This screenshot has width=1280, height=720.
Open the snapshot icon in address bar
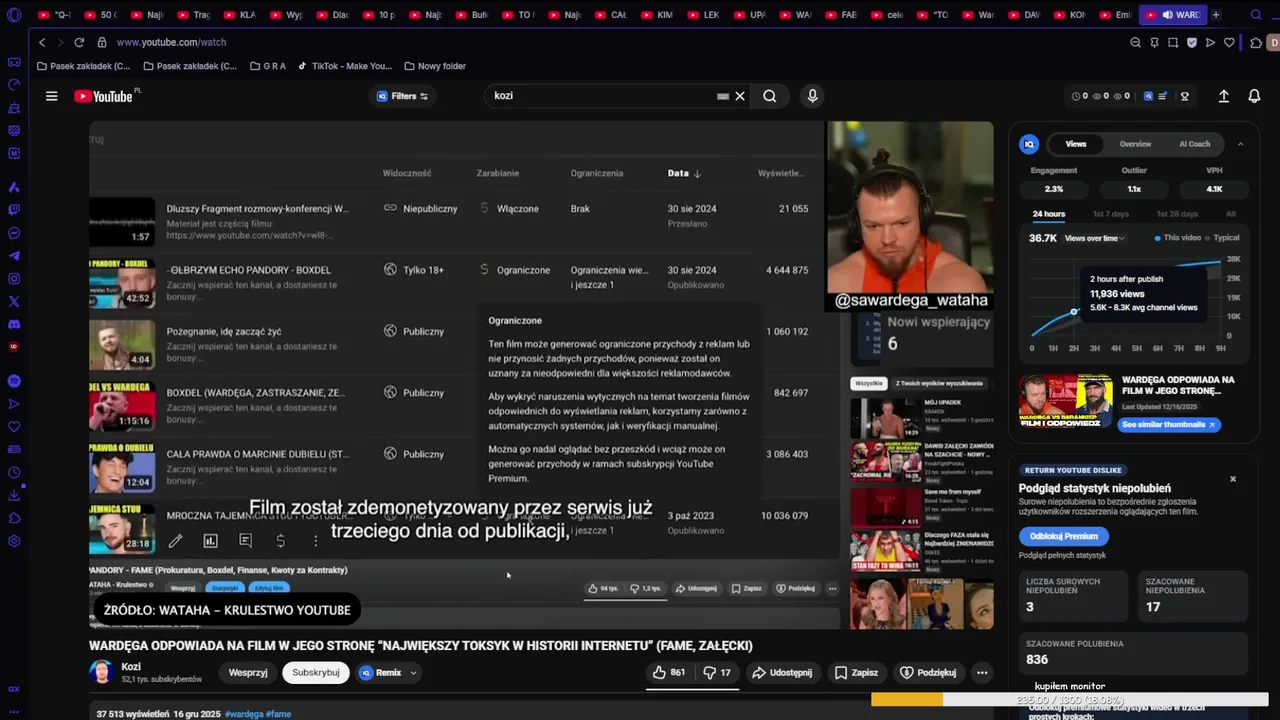point(1172,43)
